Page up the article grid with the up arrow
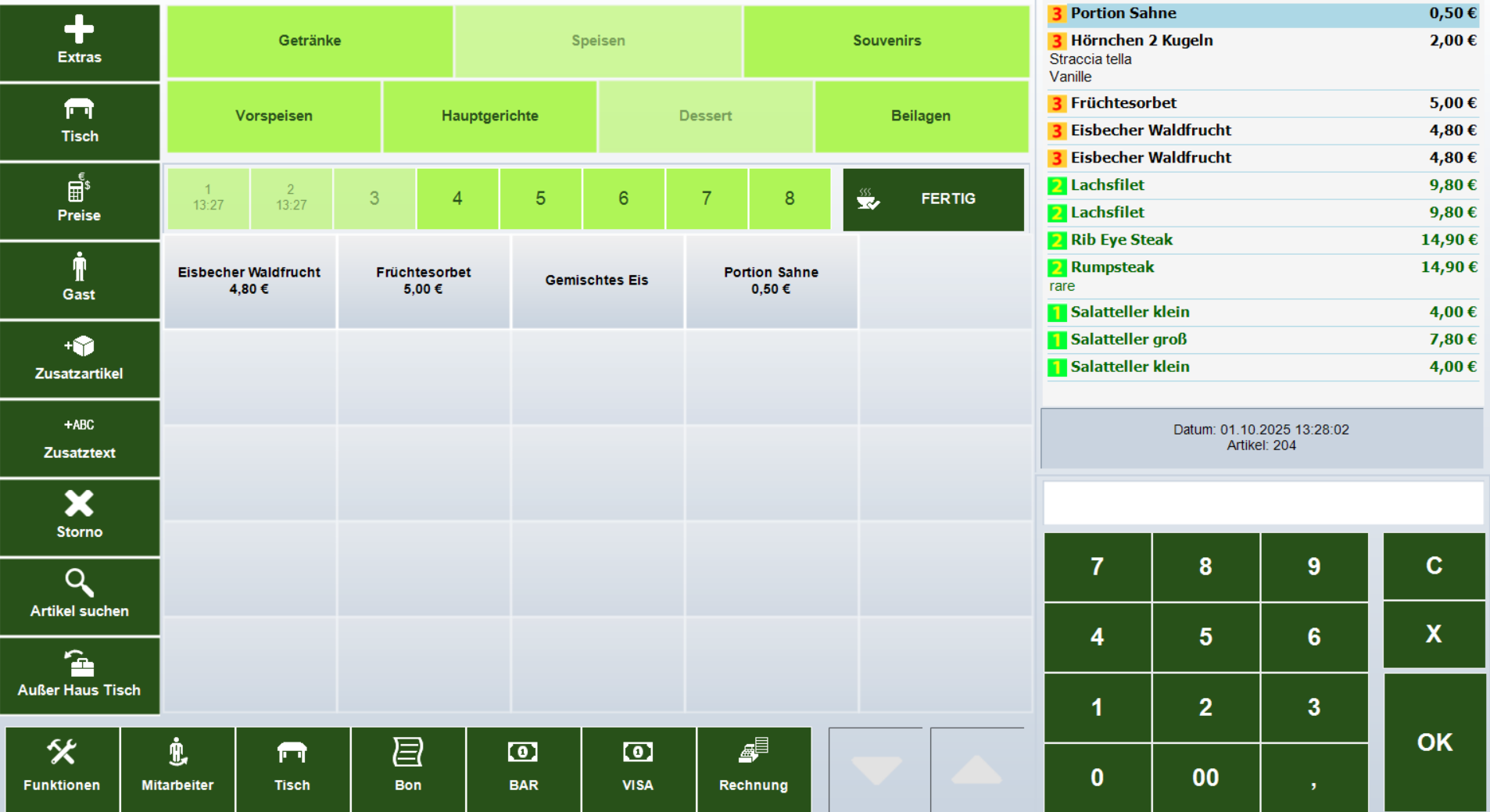 point(977,770)
